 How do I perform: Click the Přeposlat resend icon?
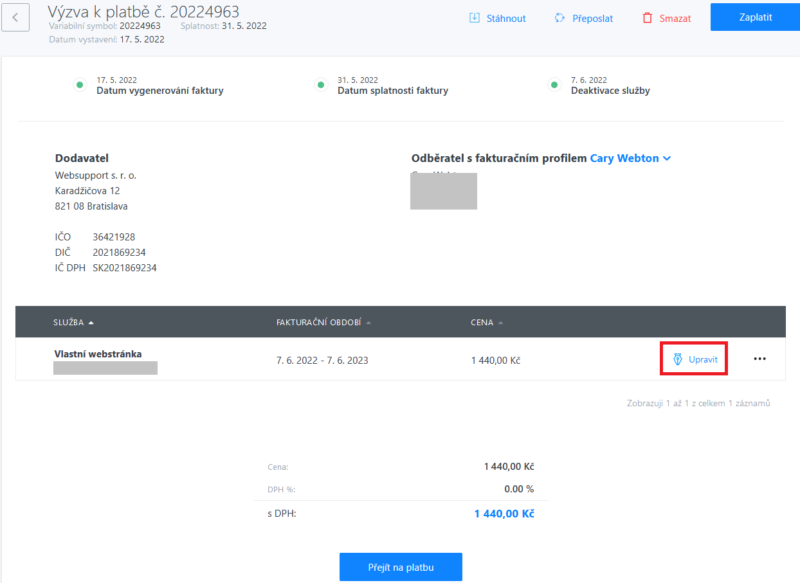(560, 18)
